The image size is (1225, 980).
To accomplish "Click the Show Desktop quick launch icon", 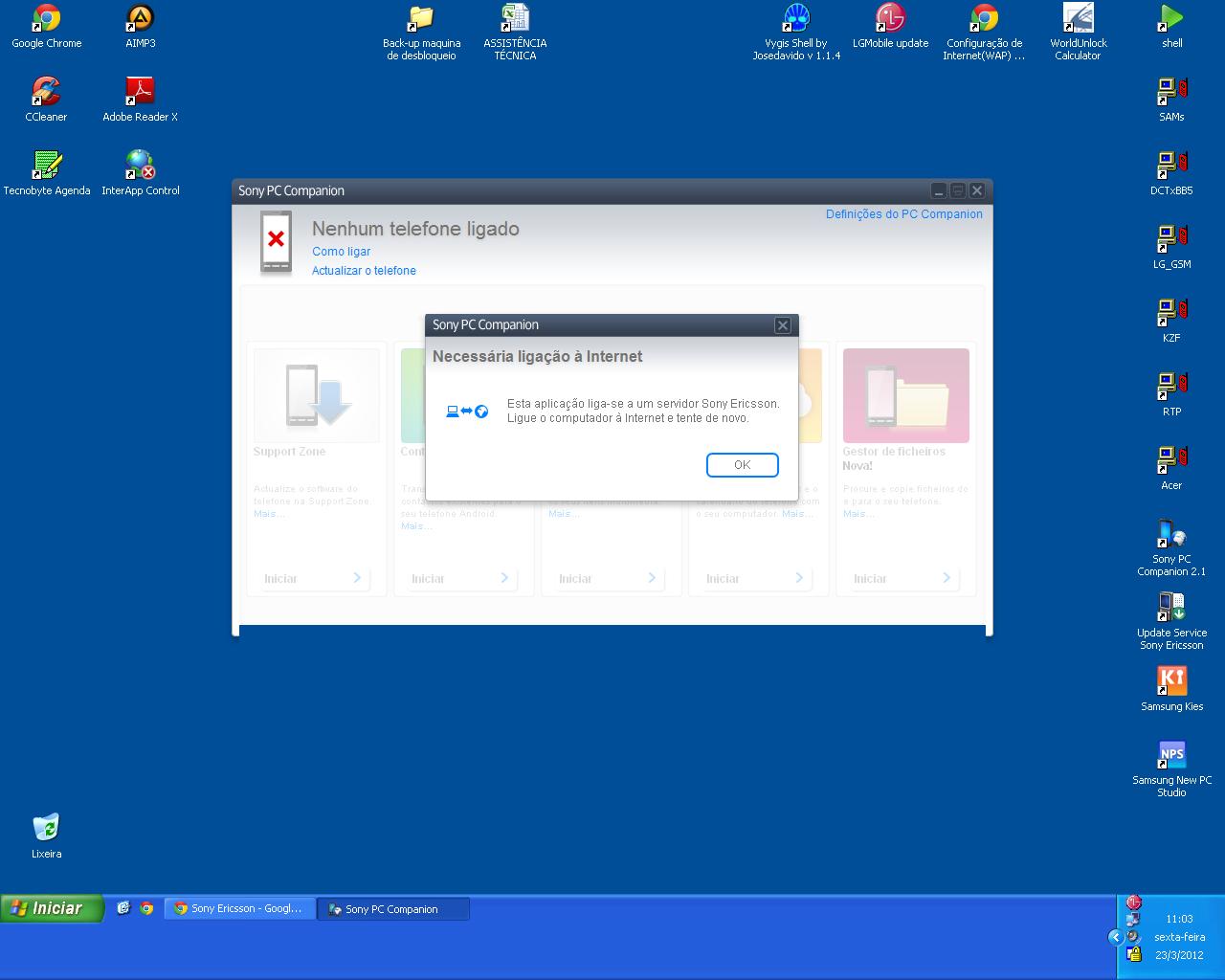I will [x=123, y=908].
